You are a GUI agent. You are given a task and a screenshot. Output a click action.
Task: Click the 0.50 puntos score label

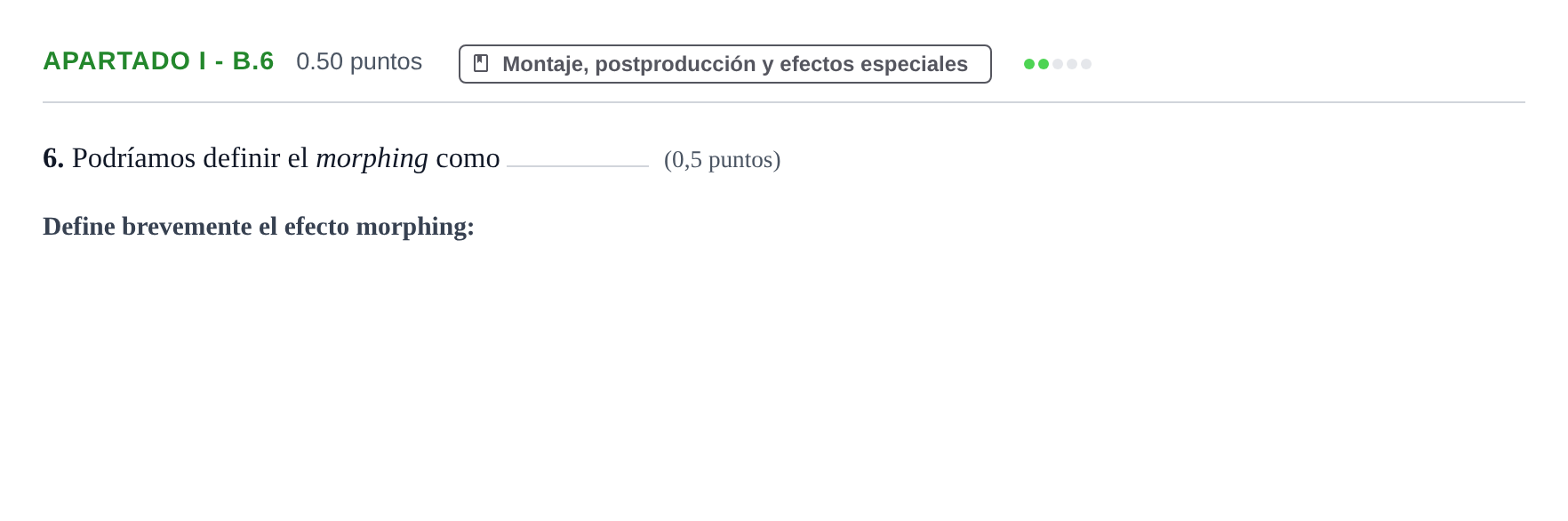359,61
